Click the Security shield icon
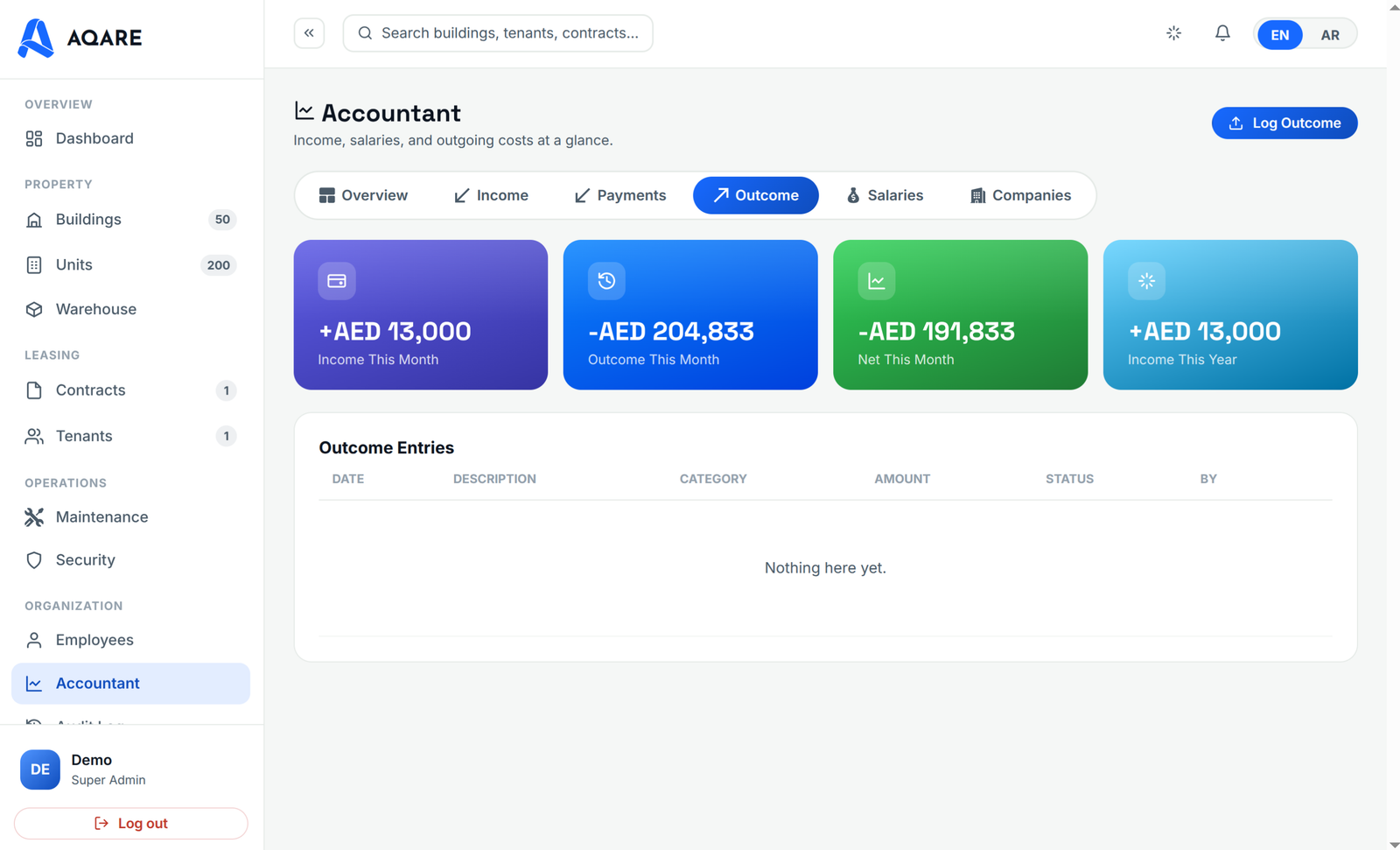 point(34,560)
